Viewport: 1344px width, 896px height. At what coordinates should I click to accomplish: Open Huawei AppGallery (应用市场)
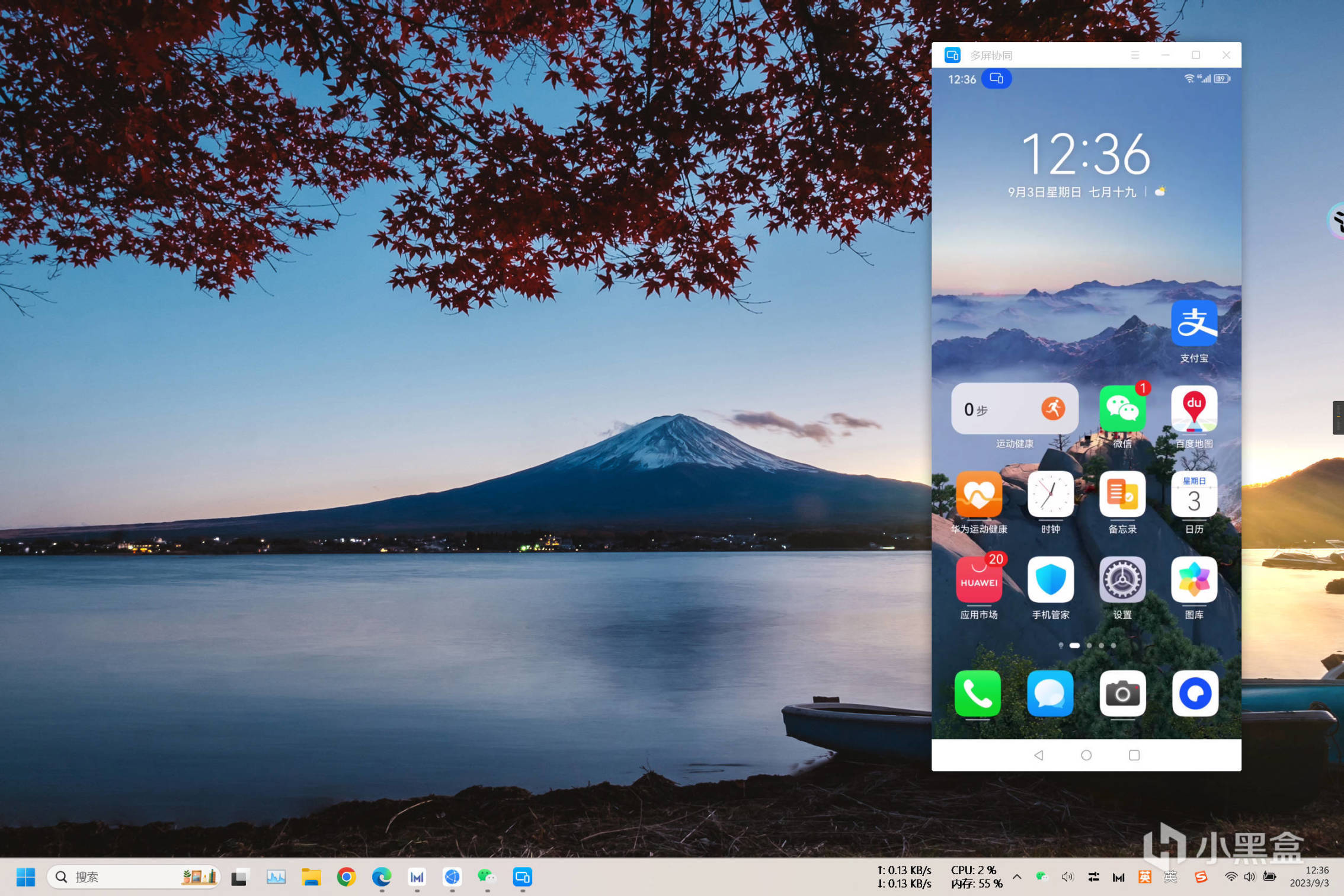tap(978, 580)
